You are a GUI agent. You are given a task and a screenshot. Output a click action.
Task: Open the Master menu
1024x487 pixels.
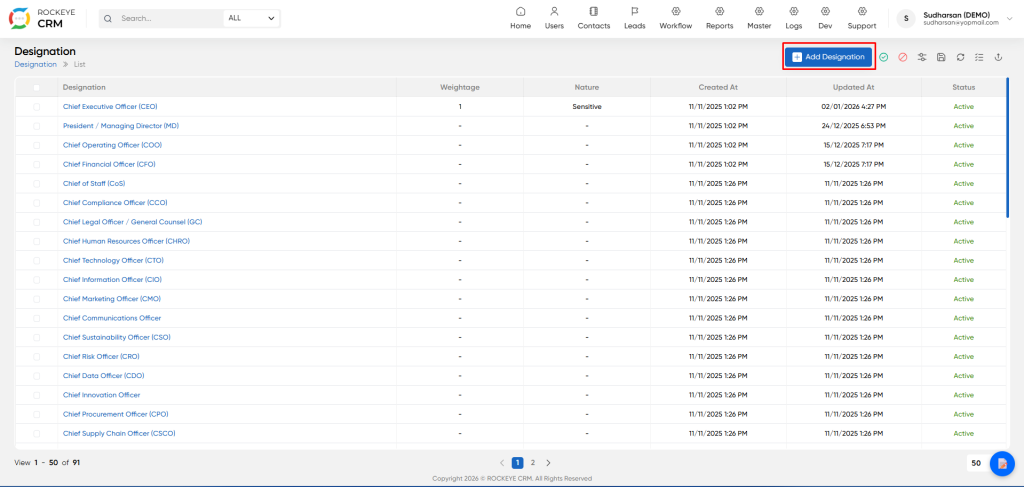pyautogui.click(x=760, y=18)
